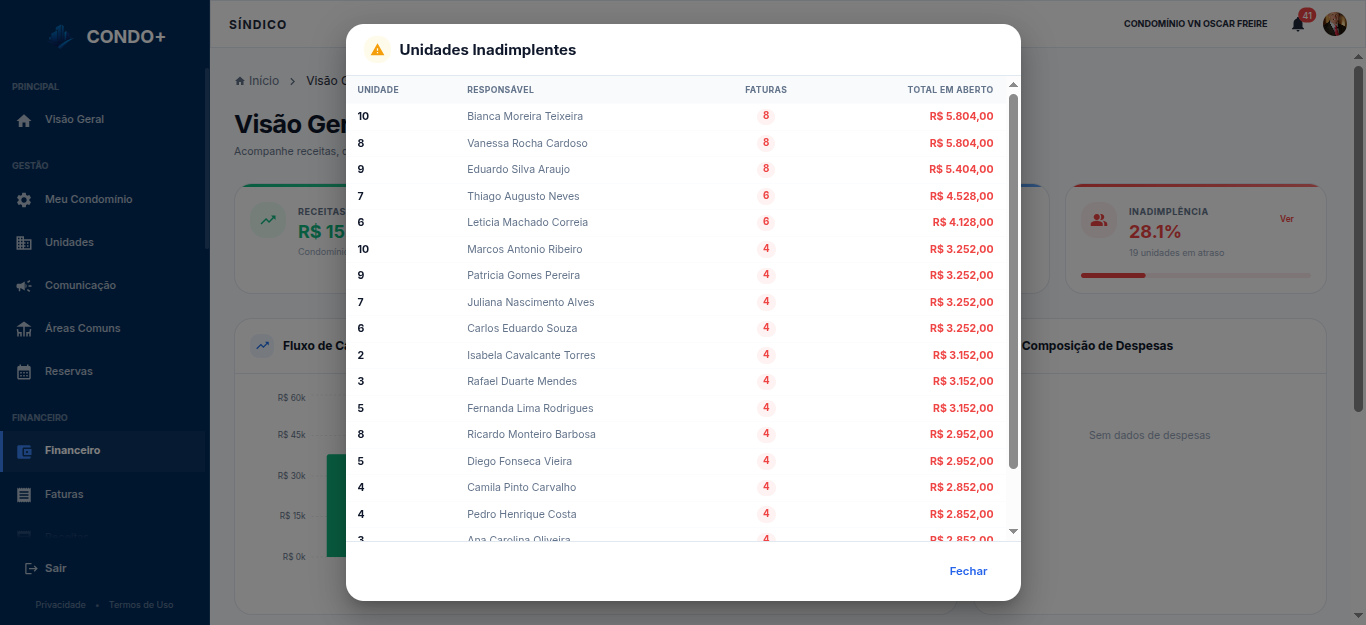
Task: Click Marcos Antonio Ribeiro name
Action: (524, 250)
